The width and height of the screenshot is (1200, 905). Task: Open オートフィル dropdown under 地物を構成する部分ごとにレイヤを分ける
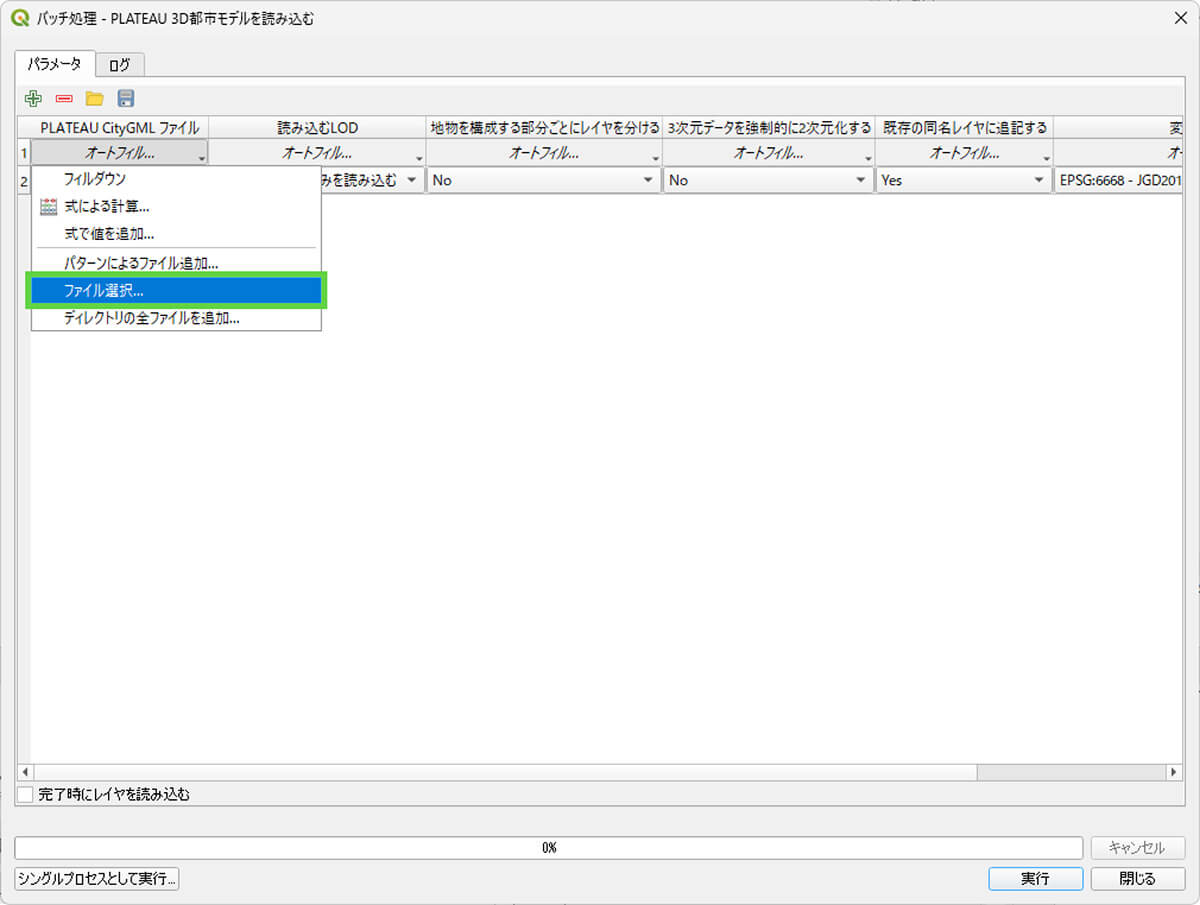544,153
